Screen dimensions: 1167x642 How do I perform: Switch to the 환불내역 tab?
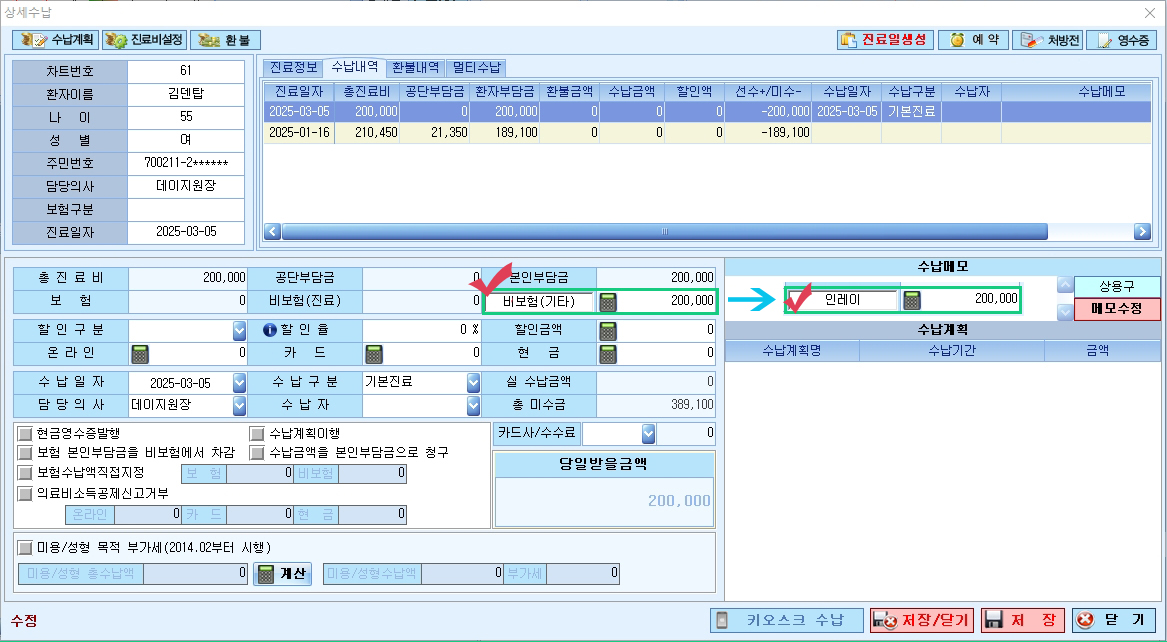tap(415, 67)
